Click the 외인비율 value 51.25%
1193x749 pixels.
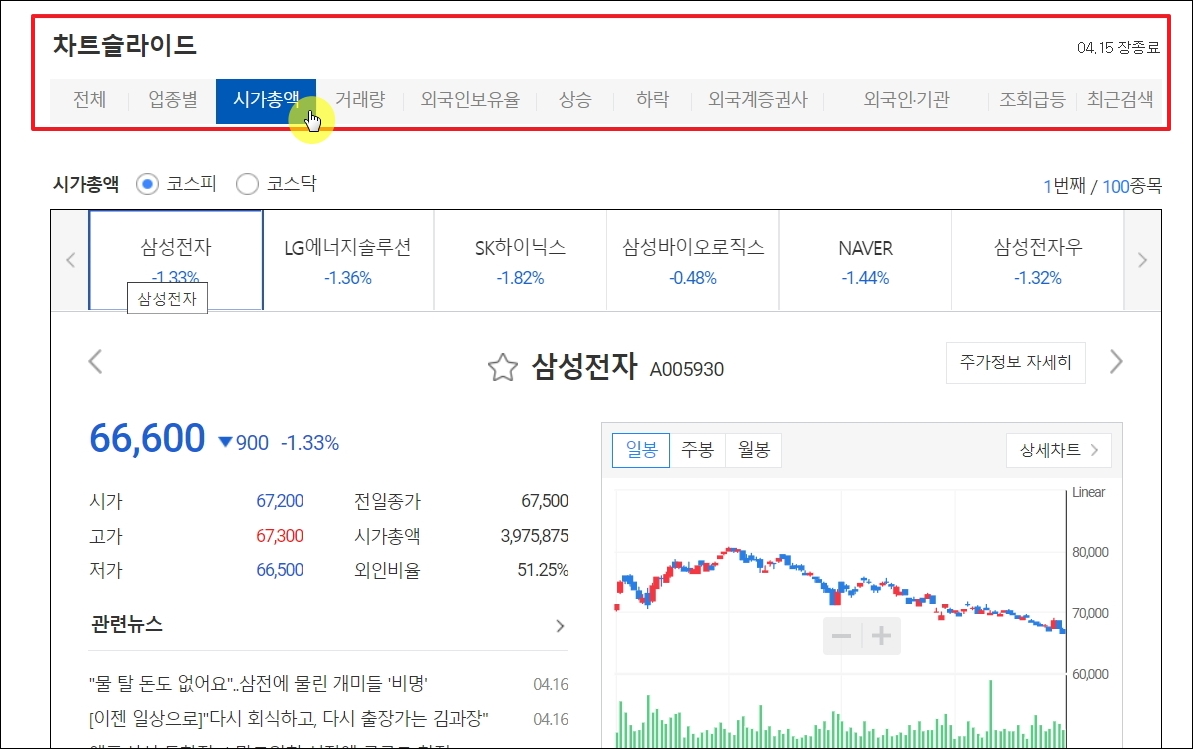(542, 570)
